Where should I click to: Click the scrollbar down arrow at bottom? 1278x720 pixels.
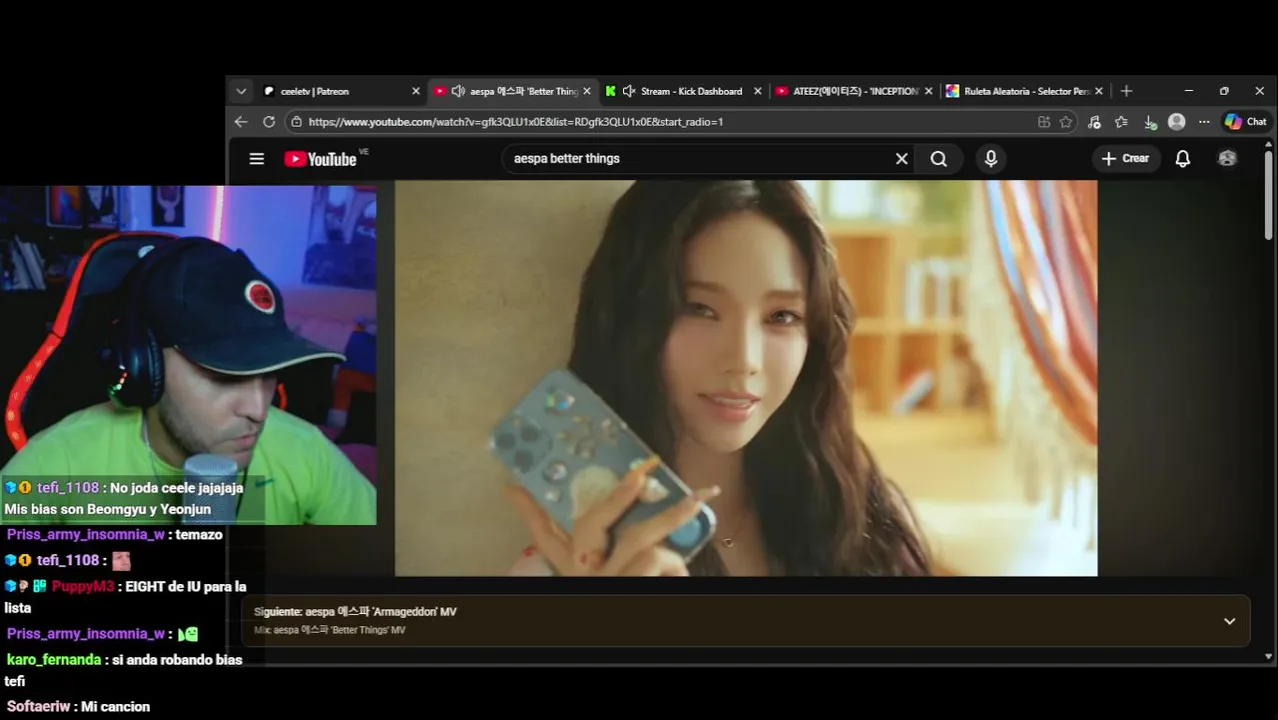tap(1268, 657)
